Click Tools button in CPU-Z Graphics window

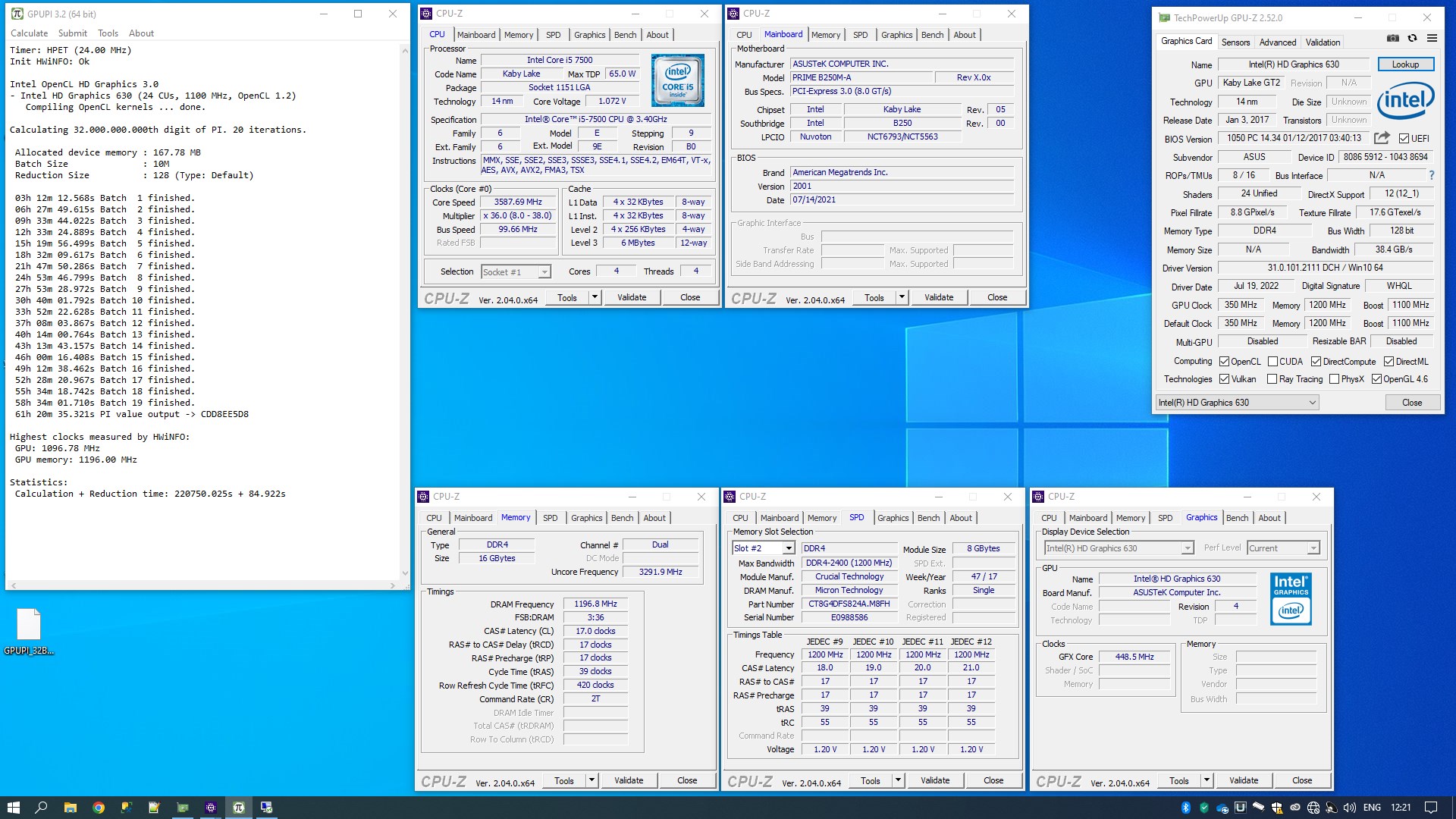[1178, 780]
